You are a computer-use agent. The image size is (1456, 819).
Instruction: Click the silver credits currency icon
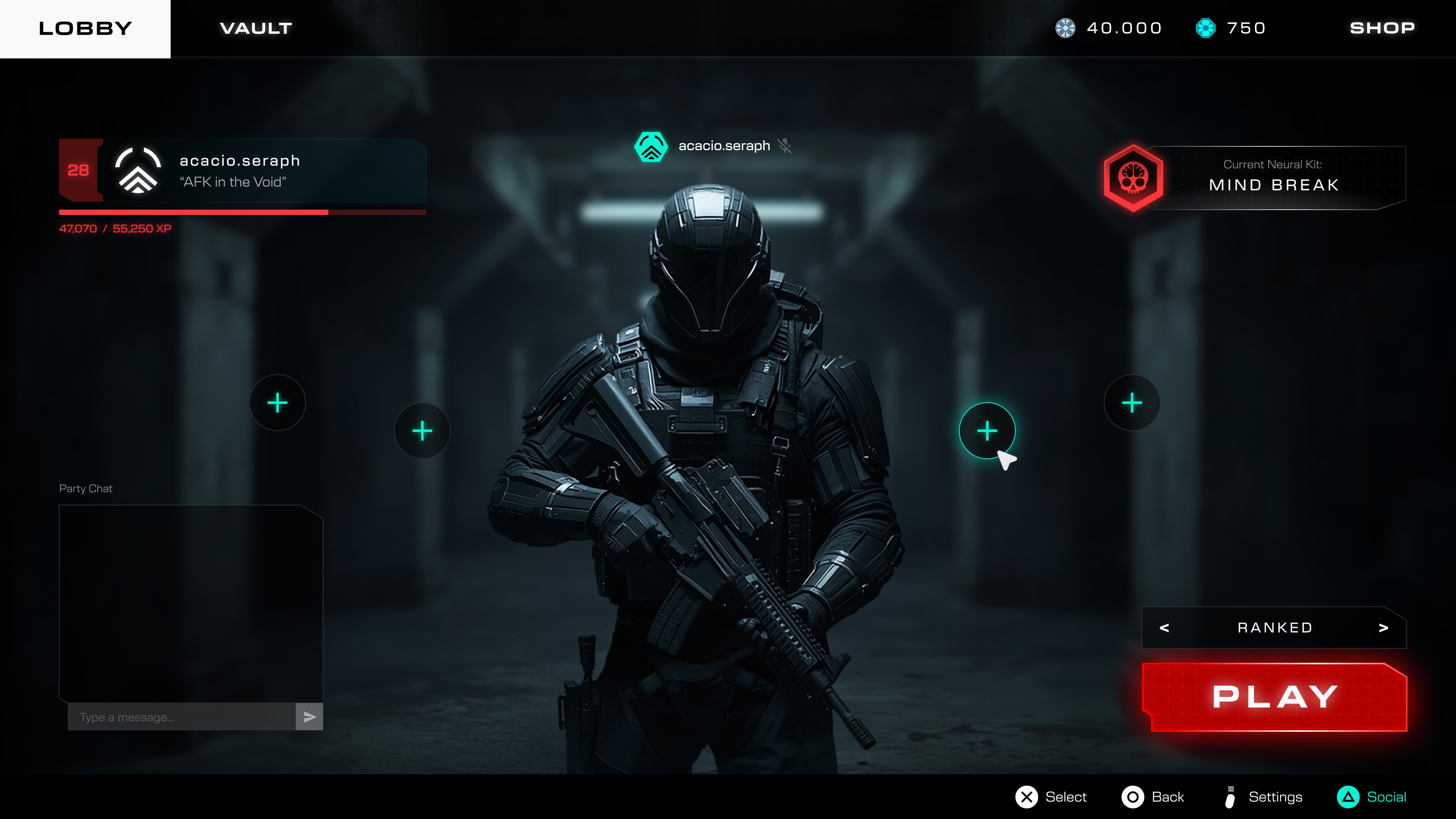(1065, 28)
